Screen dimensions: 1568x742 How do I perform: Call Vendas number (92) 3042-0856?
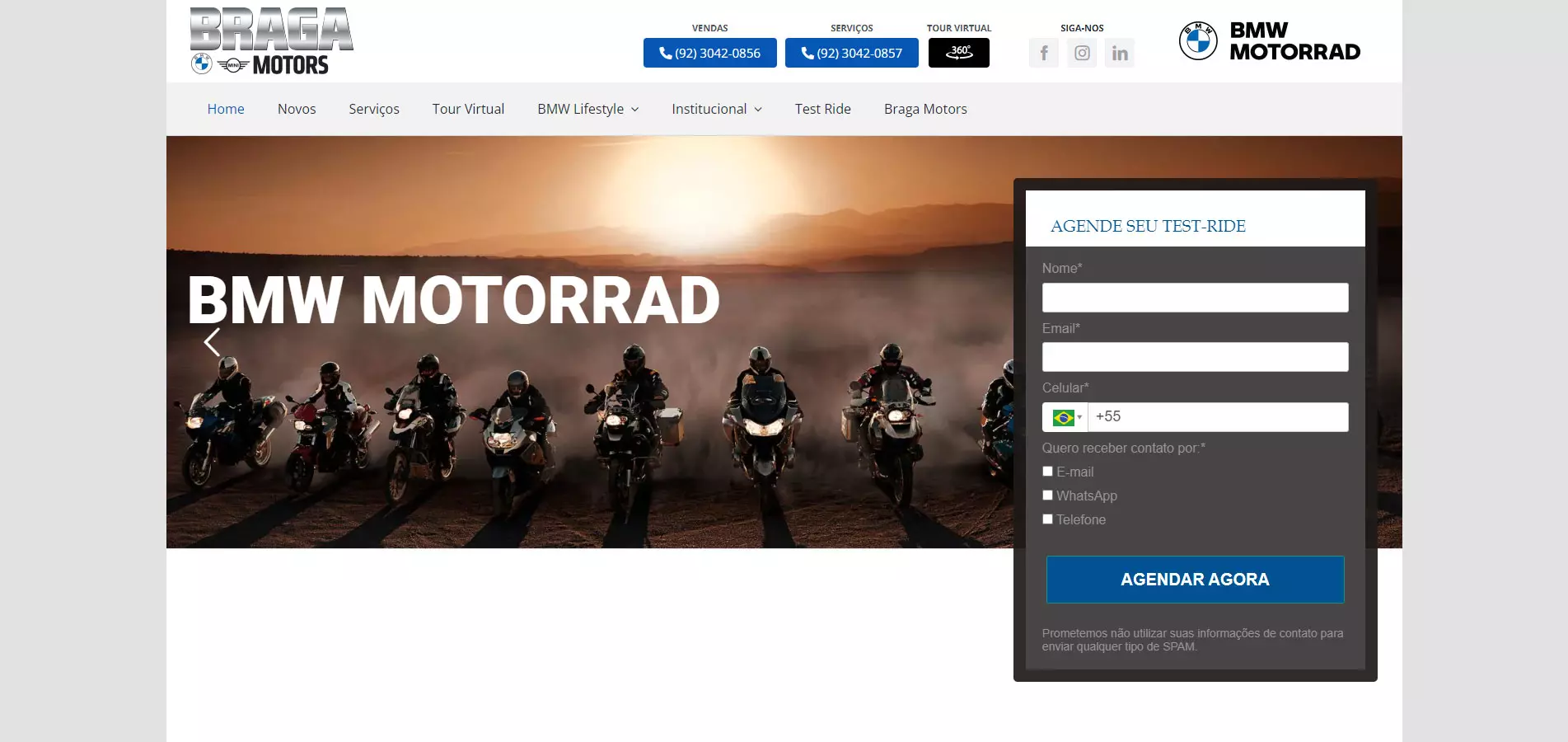710,53
